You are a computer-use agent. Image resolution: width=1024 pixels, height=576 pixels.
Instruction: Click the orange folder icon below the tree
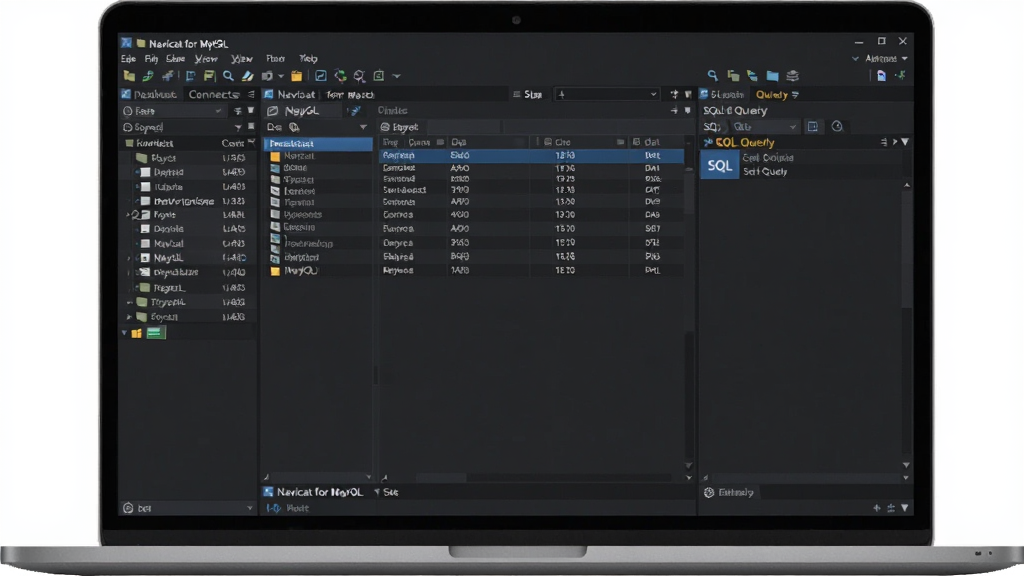pyautogui.click(x=136, y=333)
